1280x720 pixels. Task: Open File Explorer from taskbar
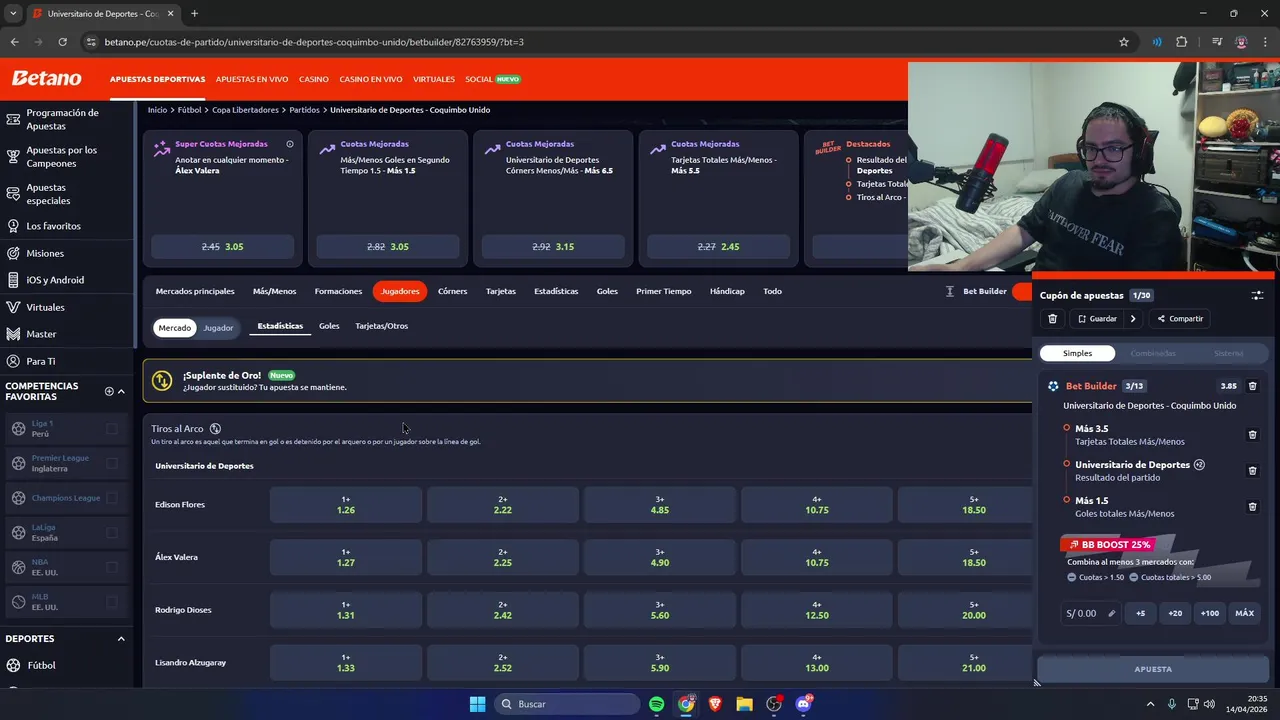coord(744,704)
